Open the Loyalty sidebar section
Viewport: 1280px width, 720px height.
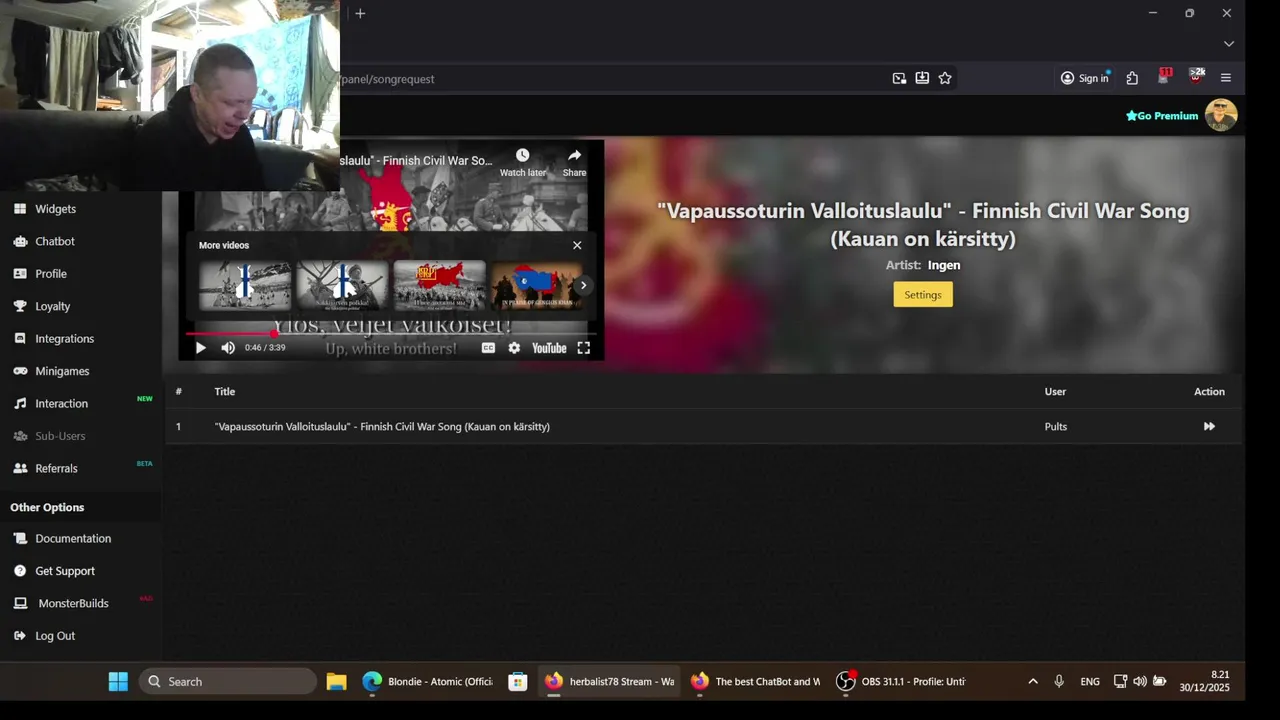coord(52,306)
